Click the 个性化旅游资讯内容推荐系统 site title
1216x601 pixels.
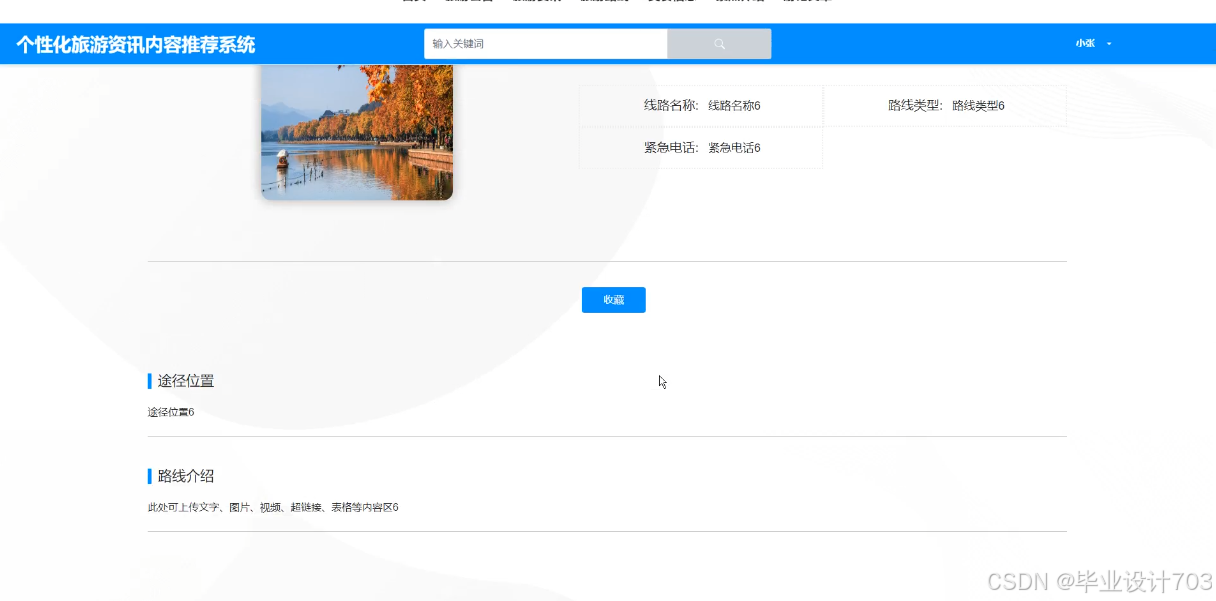point(135,45)
